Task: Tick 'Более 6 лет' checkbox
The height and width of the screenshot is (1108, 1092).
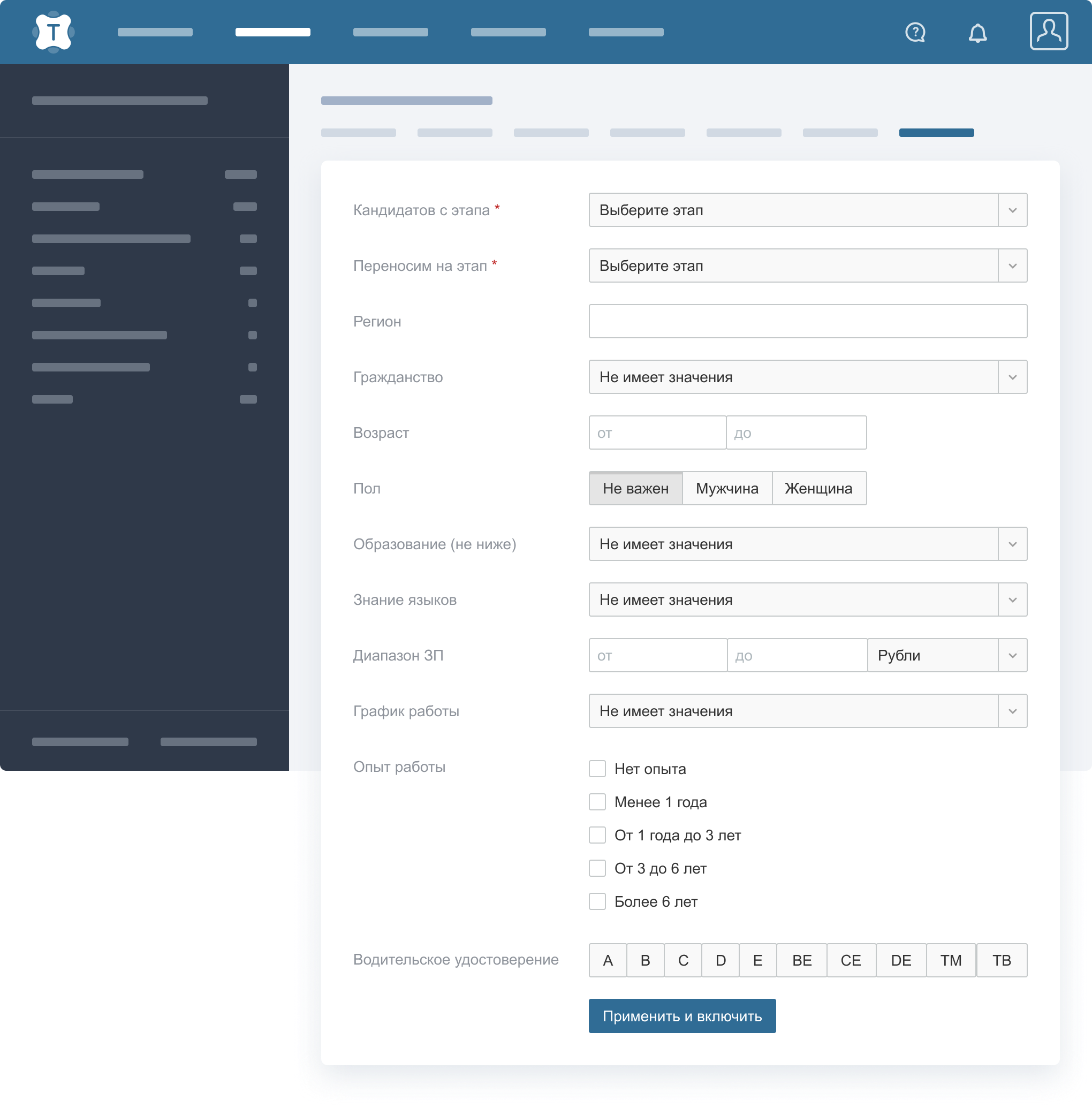Action: [x=597, y=901]
